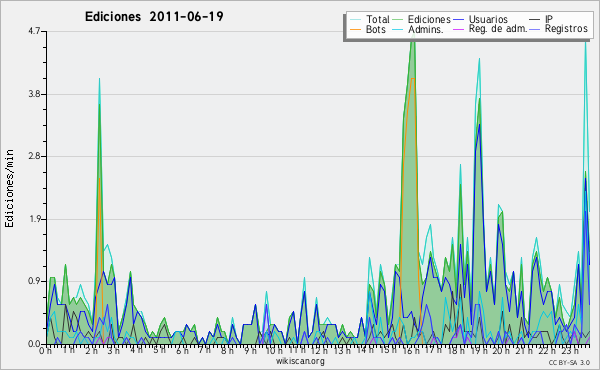Screen dimensions: 600x370
Task: Click the 0.0 y-axis value
Action: point(34,344)
